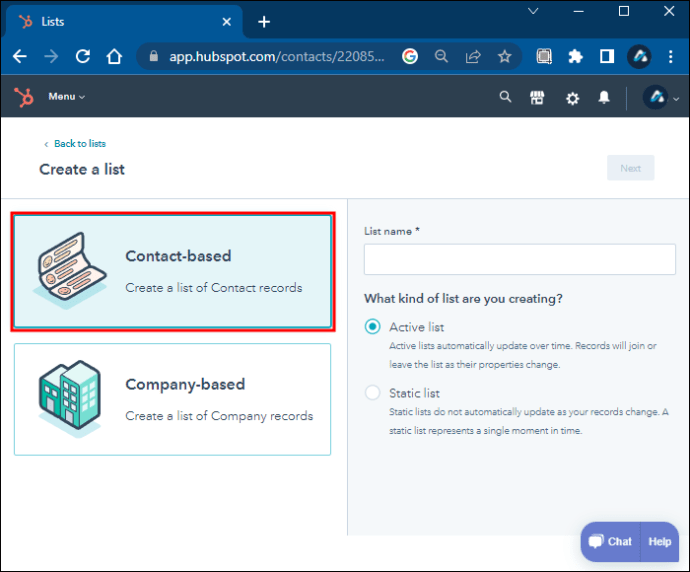Click the company buildings illustration
This screenshot has height=572, width=690.
pos(70,398)
